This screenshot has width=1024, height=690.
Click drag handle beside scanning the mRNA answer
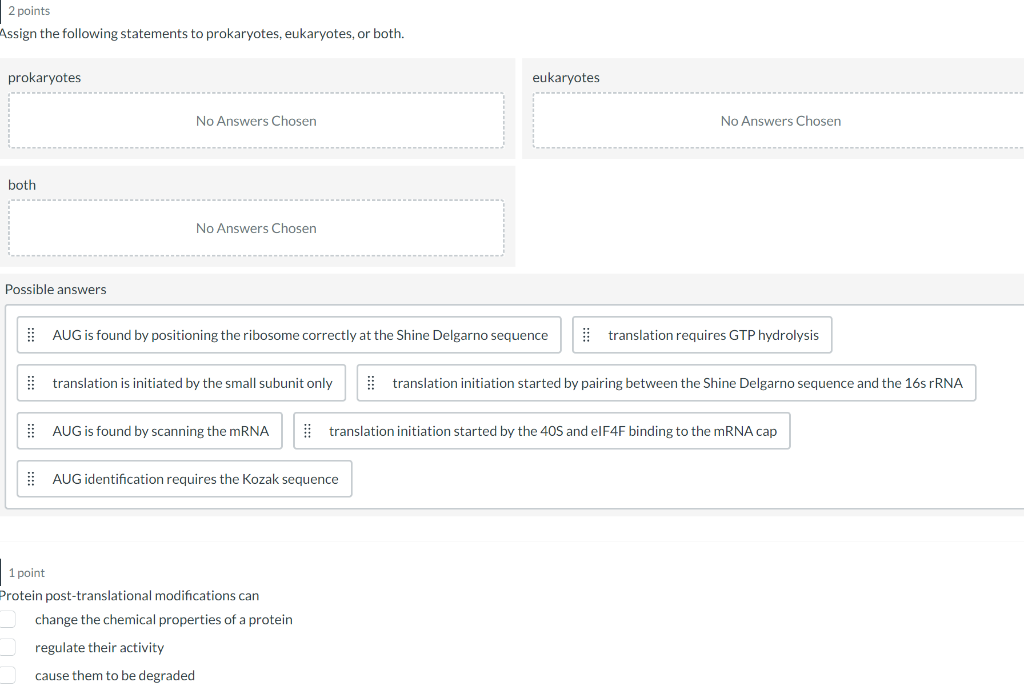pyautogui.click(x=31, y=431)
